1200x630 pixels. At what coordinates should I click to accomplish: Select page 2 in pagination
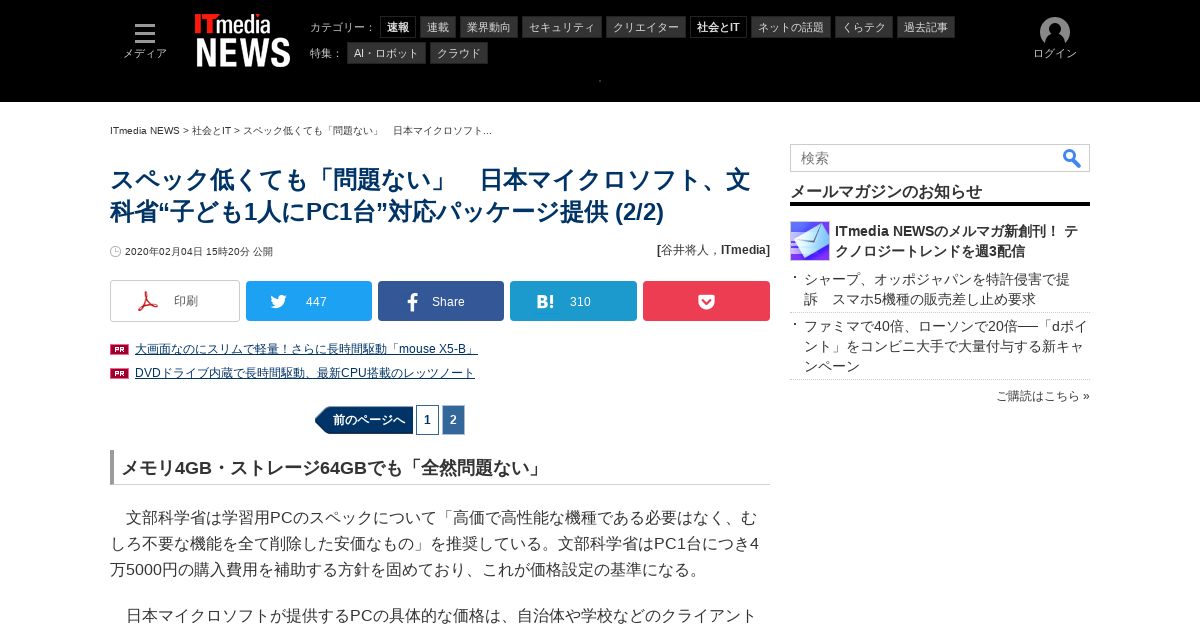pos(453,420)
